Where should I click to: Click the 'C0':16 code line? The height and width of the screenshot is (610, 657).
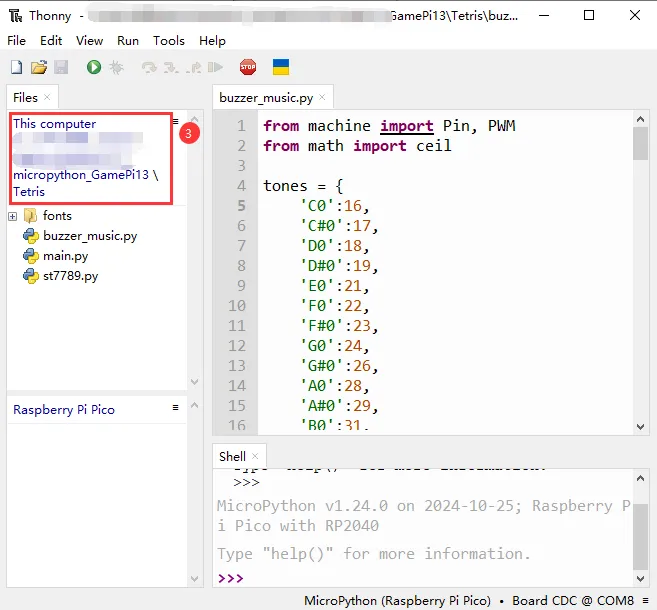click(x=334, y=206)
